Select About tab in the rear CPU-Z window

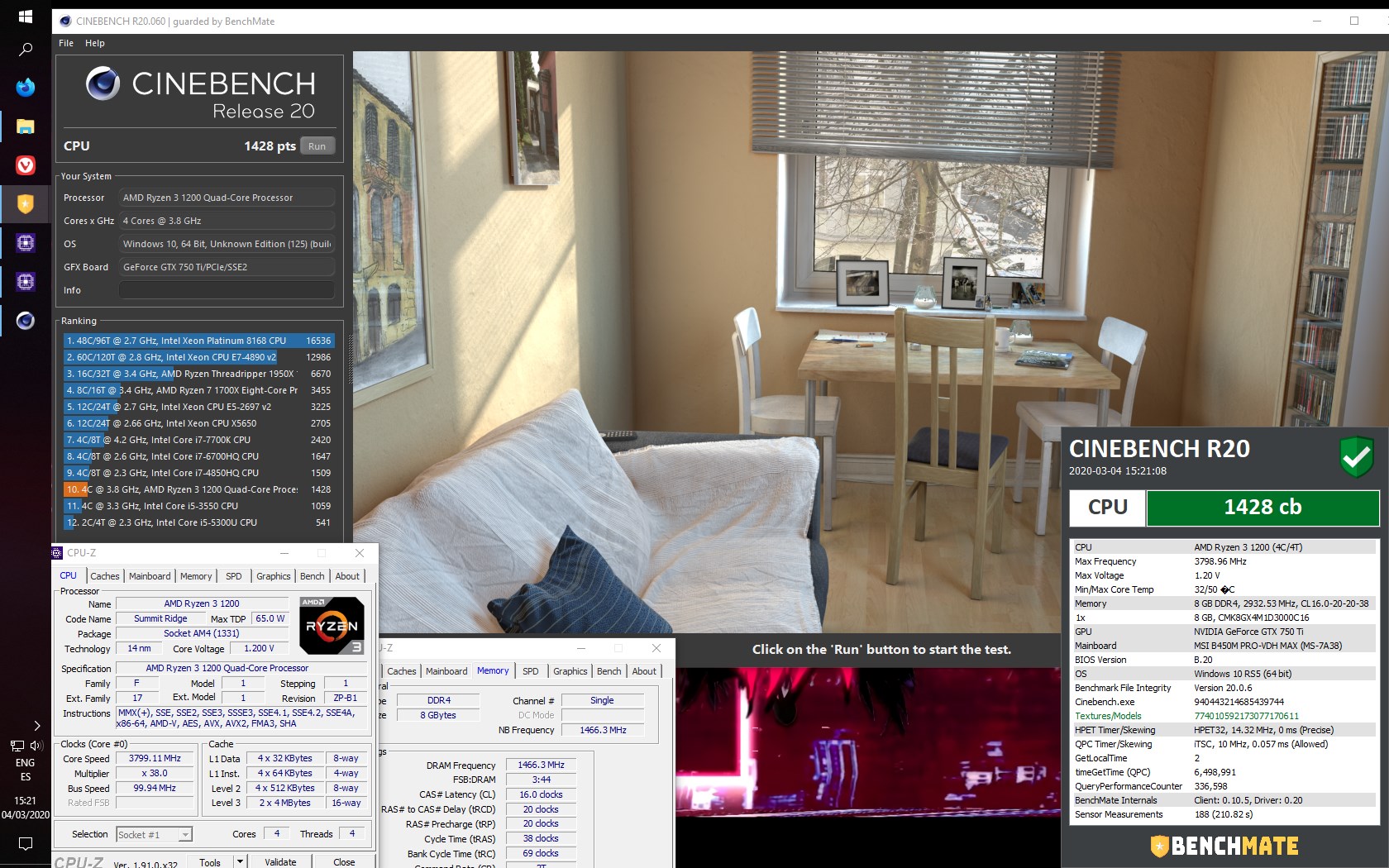pyautogui.click(x=644, y=671)
